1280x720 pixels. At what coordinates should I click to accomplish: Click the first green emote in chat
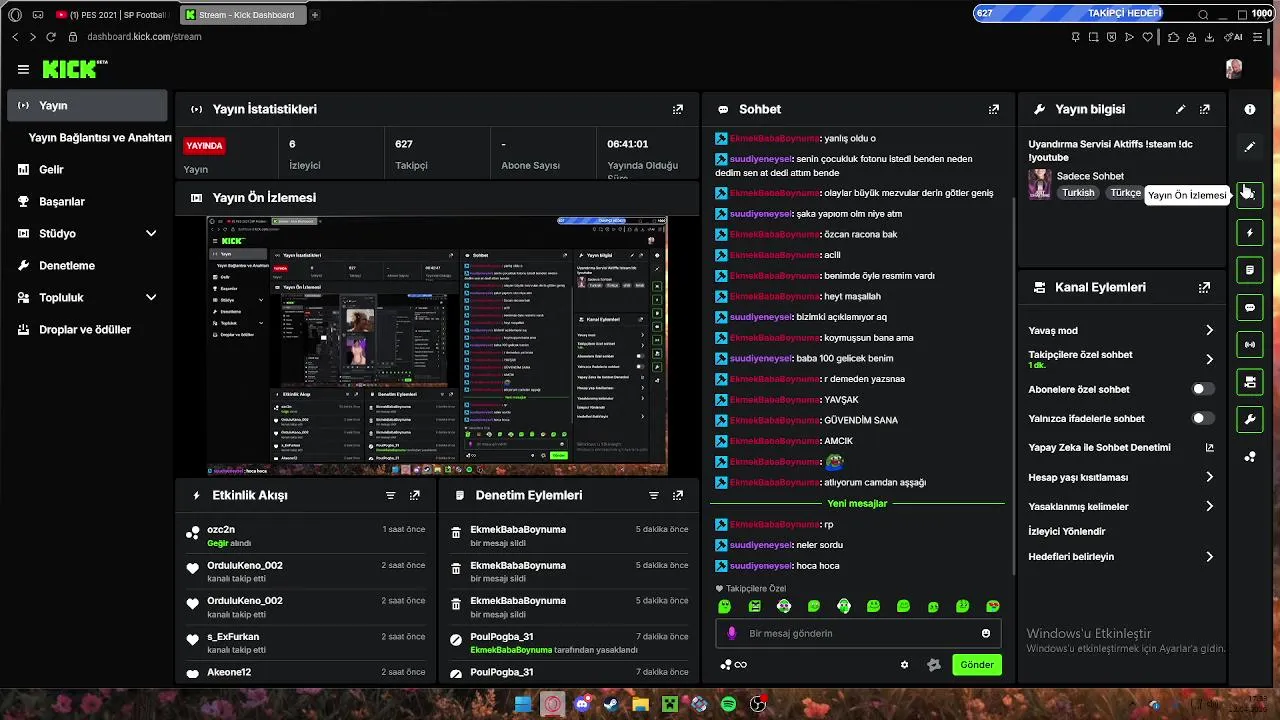[x=725, y=606]
